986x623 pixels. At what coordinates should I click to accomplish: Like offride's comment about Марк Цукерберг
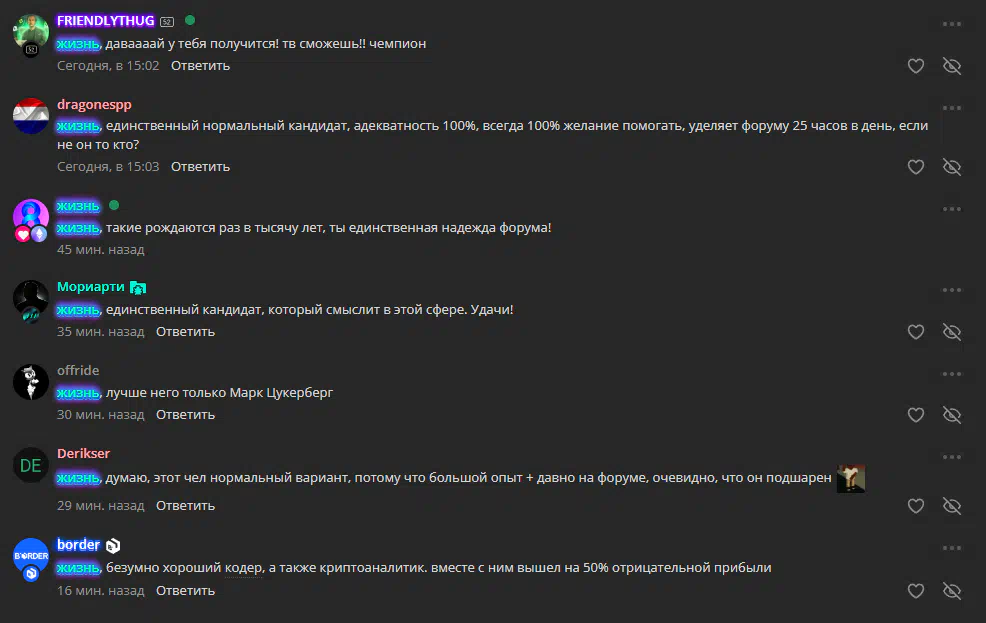click(916, 415)
